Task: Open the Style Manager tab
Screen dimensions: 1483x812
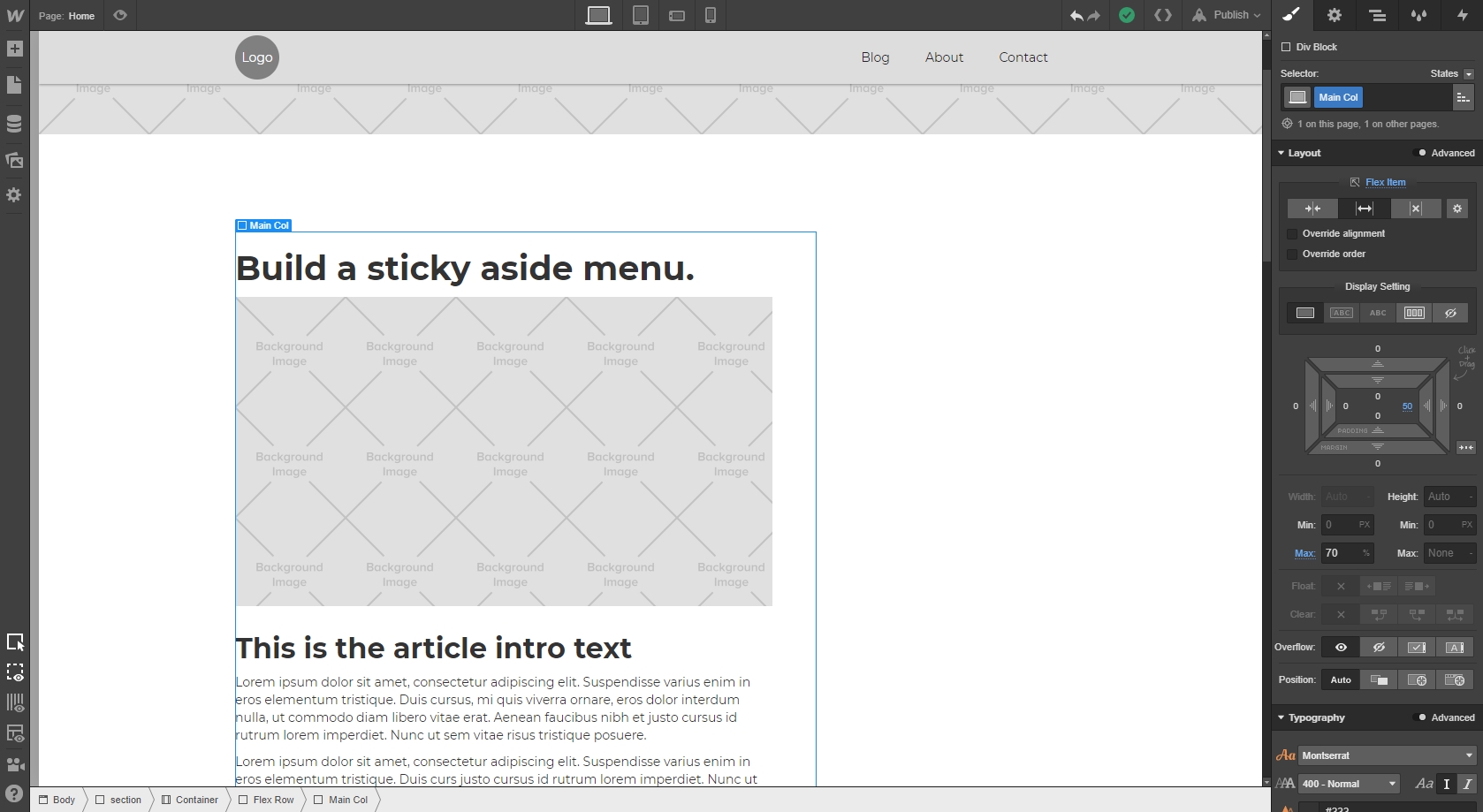Action: coord(1419,15)
